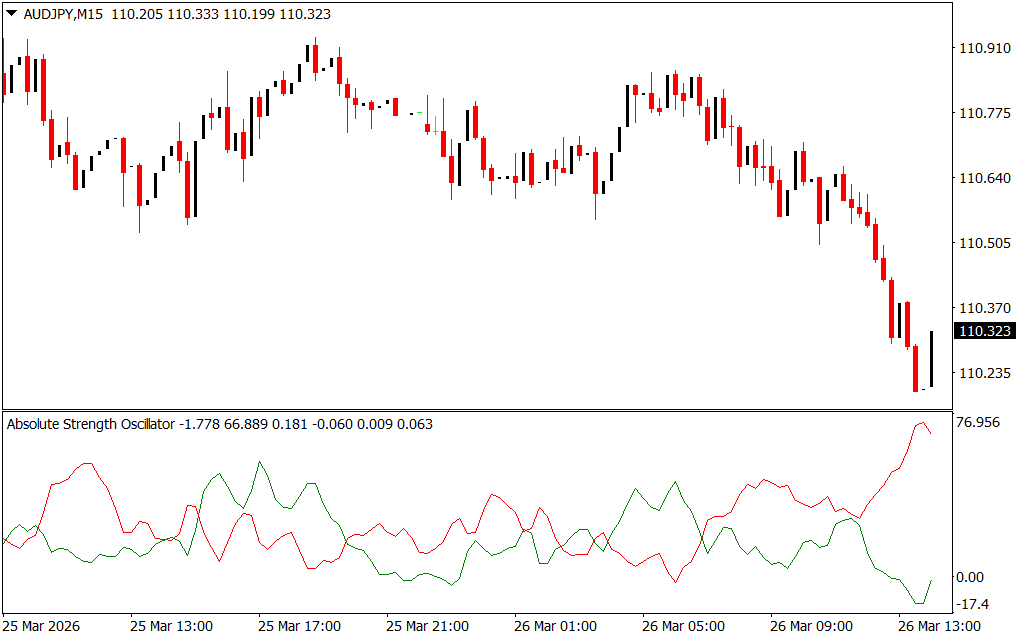Click the 110.775 price axis label

pos(984,113)
